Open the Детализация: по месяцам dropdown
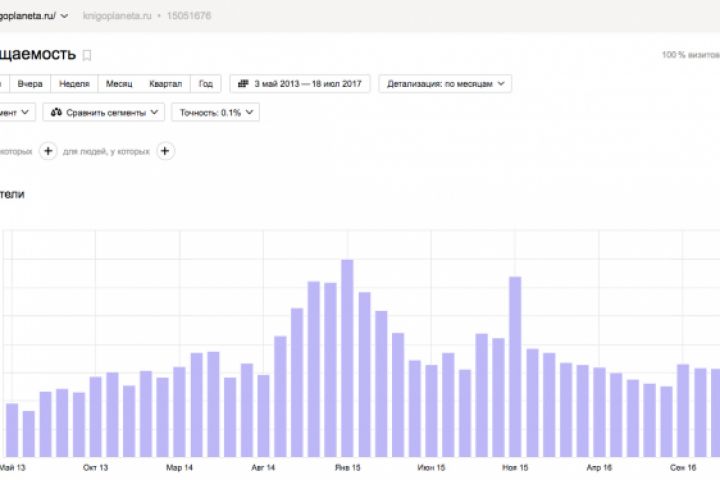The image size is (720, 480). click(x=445, y=84)
